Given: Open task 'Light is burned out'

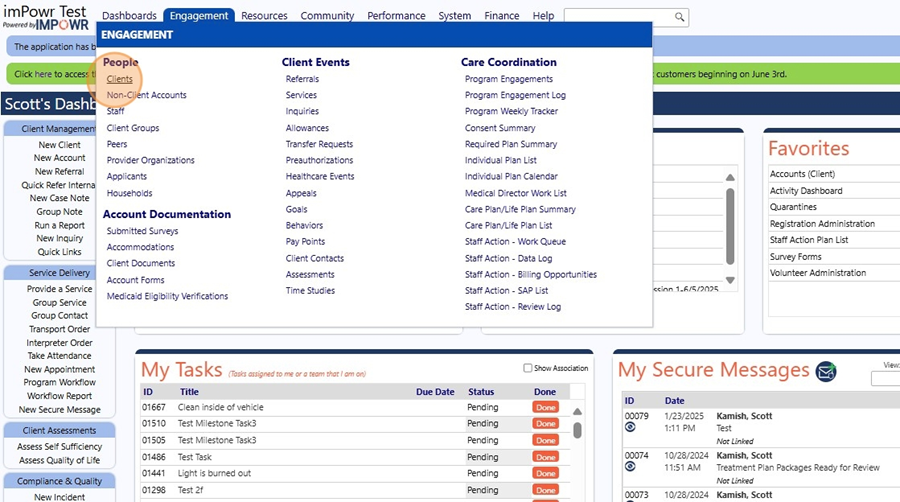Looking at the screenshot, I should coord(214,473).
